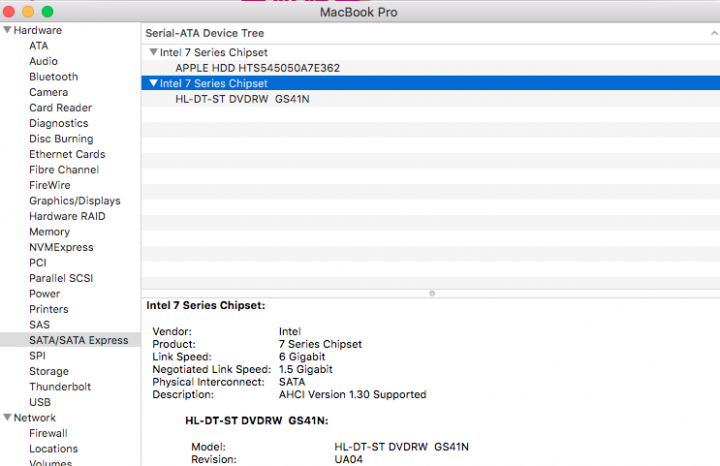This screenshot has width=720, height=466.
Task: Select NVMExpress in the sidebar
Action: click(61, 247)
